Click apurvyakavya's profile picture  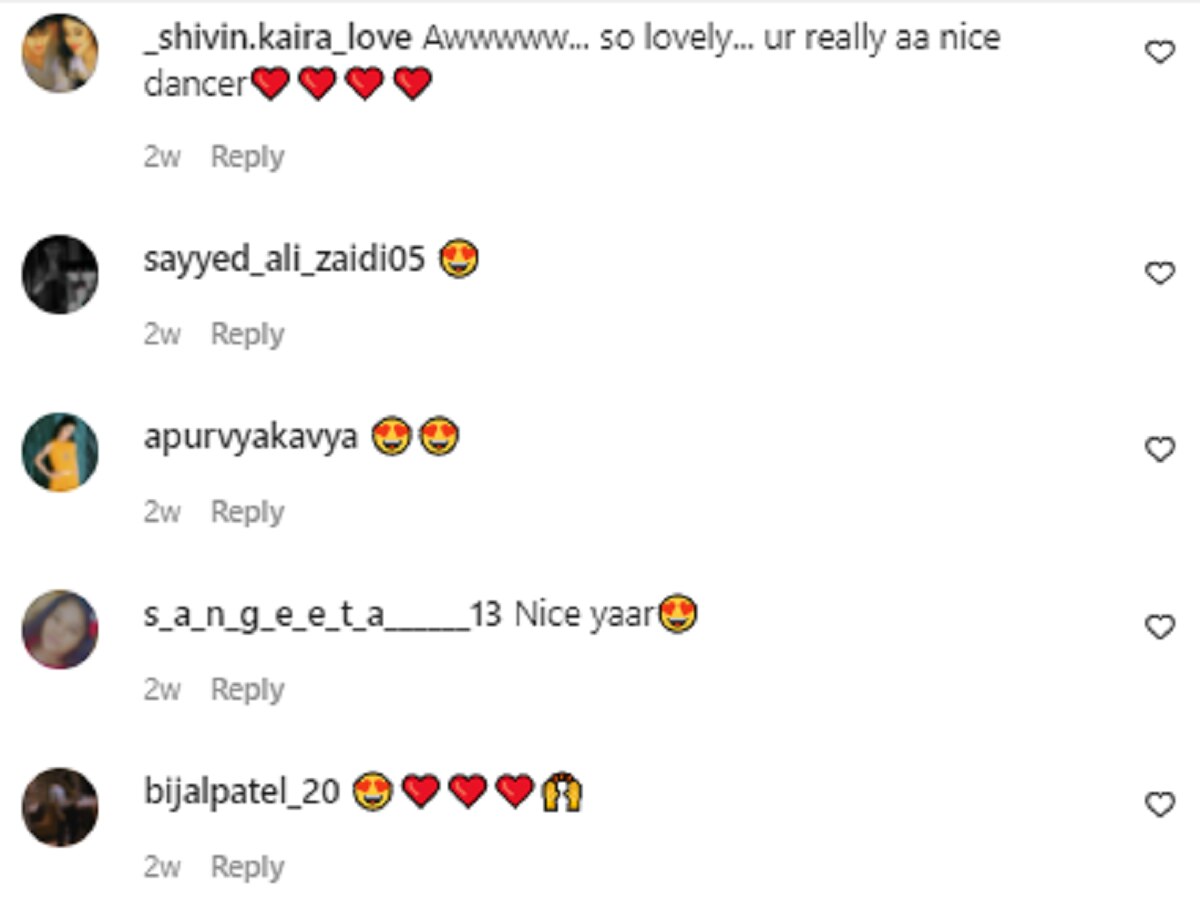coord(60,452)
